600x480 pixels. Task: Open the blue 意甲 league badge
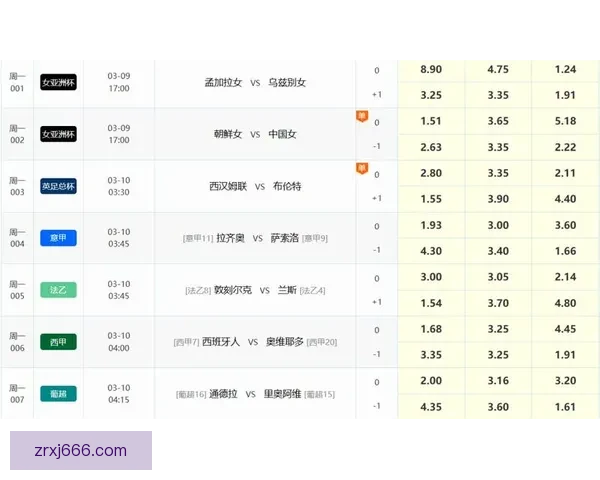pyautogui.click(x=59, y=238)
